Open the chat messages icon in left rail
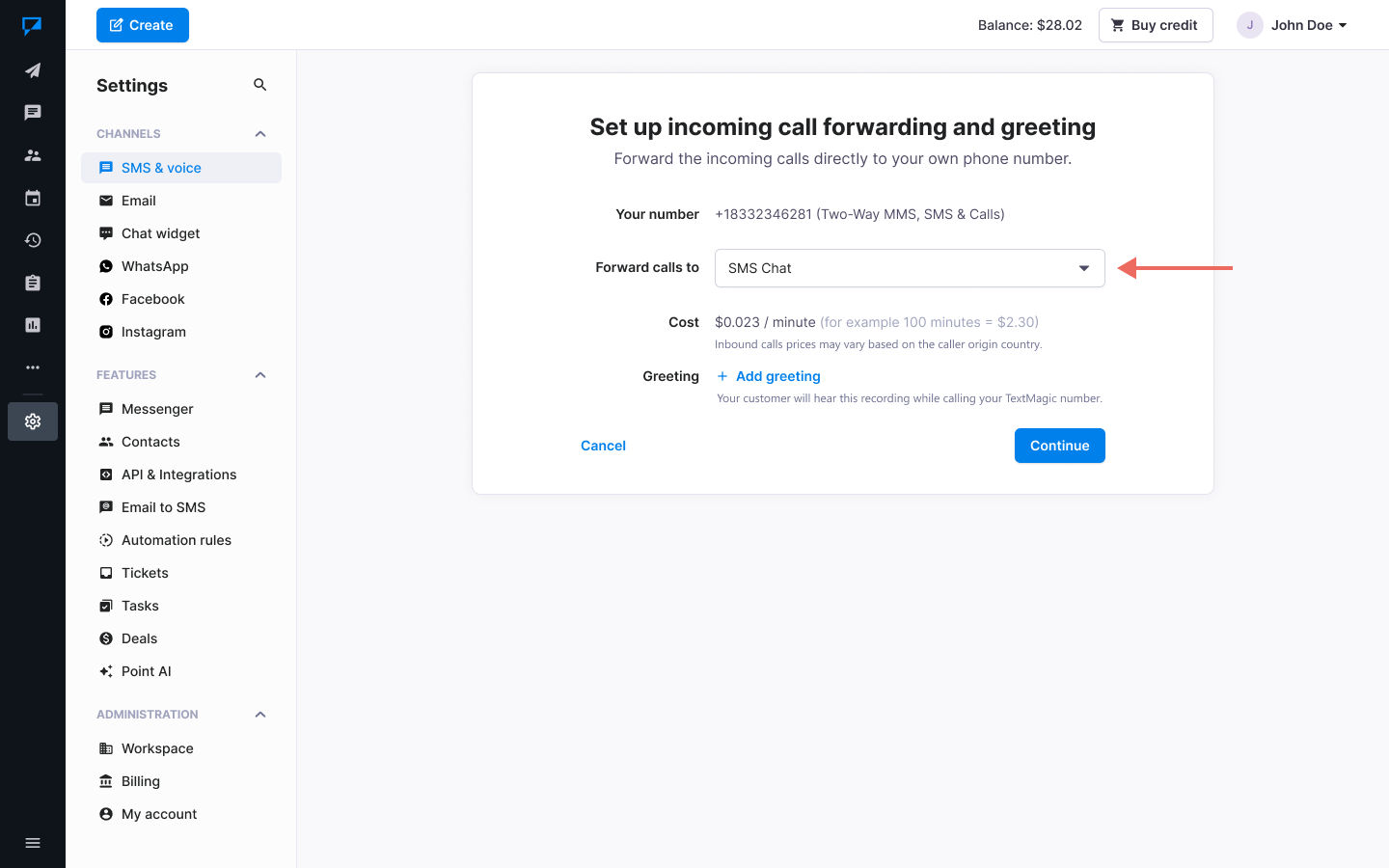 click(33, 113)
